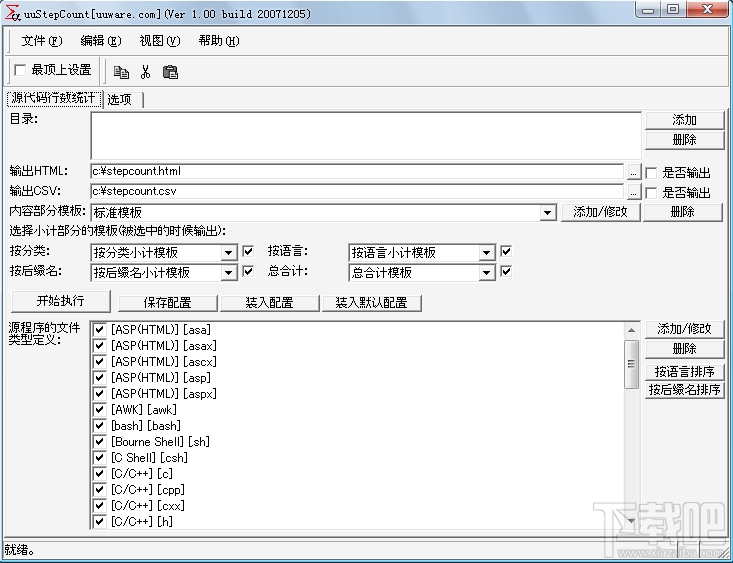Viewport: 733px width, 563px height.
Task: Click the Paste clipboard toolbar icon
Action: 170,72
